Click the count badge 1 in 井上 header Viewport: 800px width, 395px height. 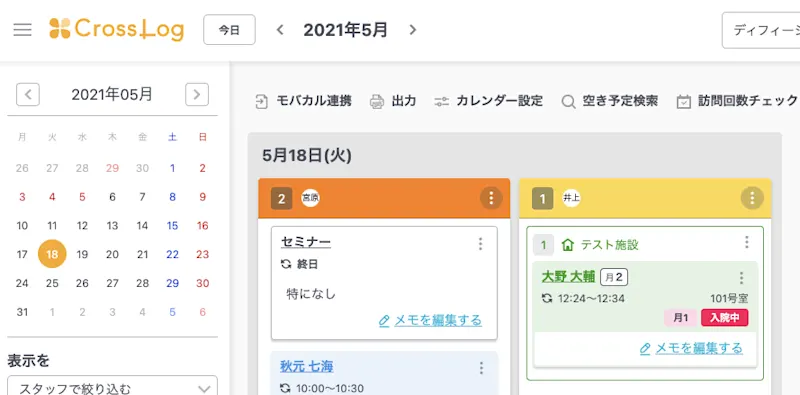pyautogui.click(x=542, y=198)
